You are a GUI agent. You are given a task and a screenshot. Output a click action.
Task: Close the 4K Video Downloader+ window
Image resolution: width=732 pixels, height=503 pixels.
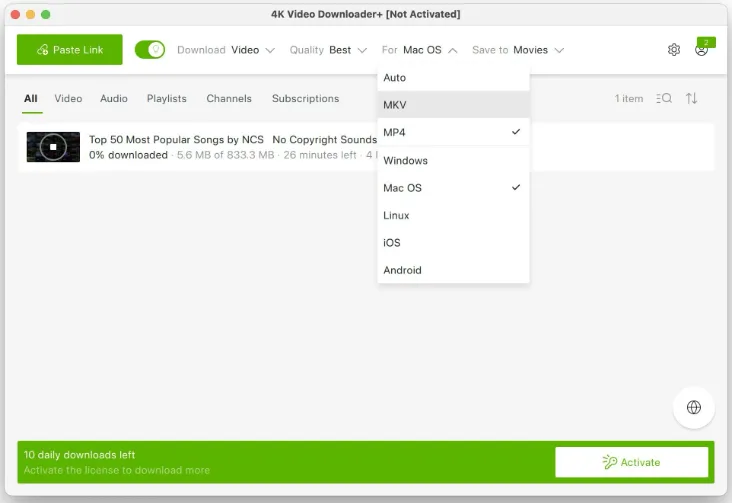point(15,14)
